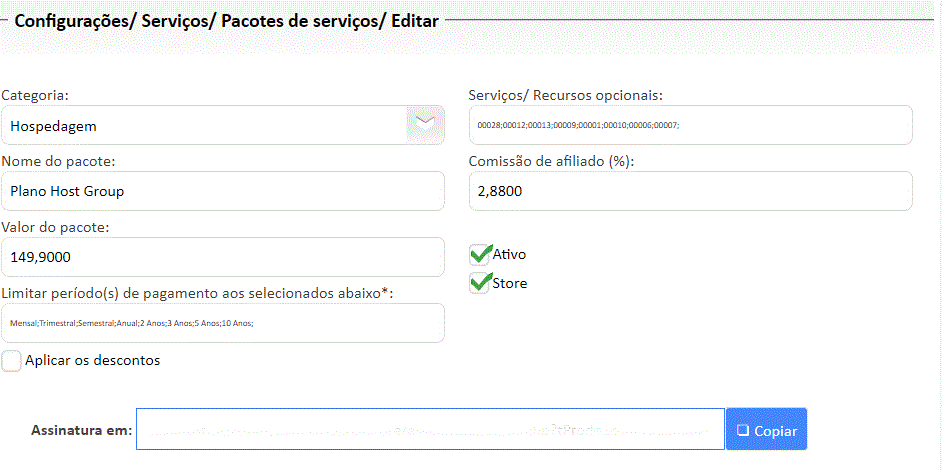Click the copy icon inside Copiar button
Image resolution: width=942 pixels, height=471 pixels.
pos(742,430)
